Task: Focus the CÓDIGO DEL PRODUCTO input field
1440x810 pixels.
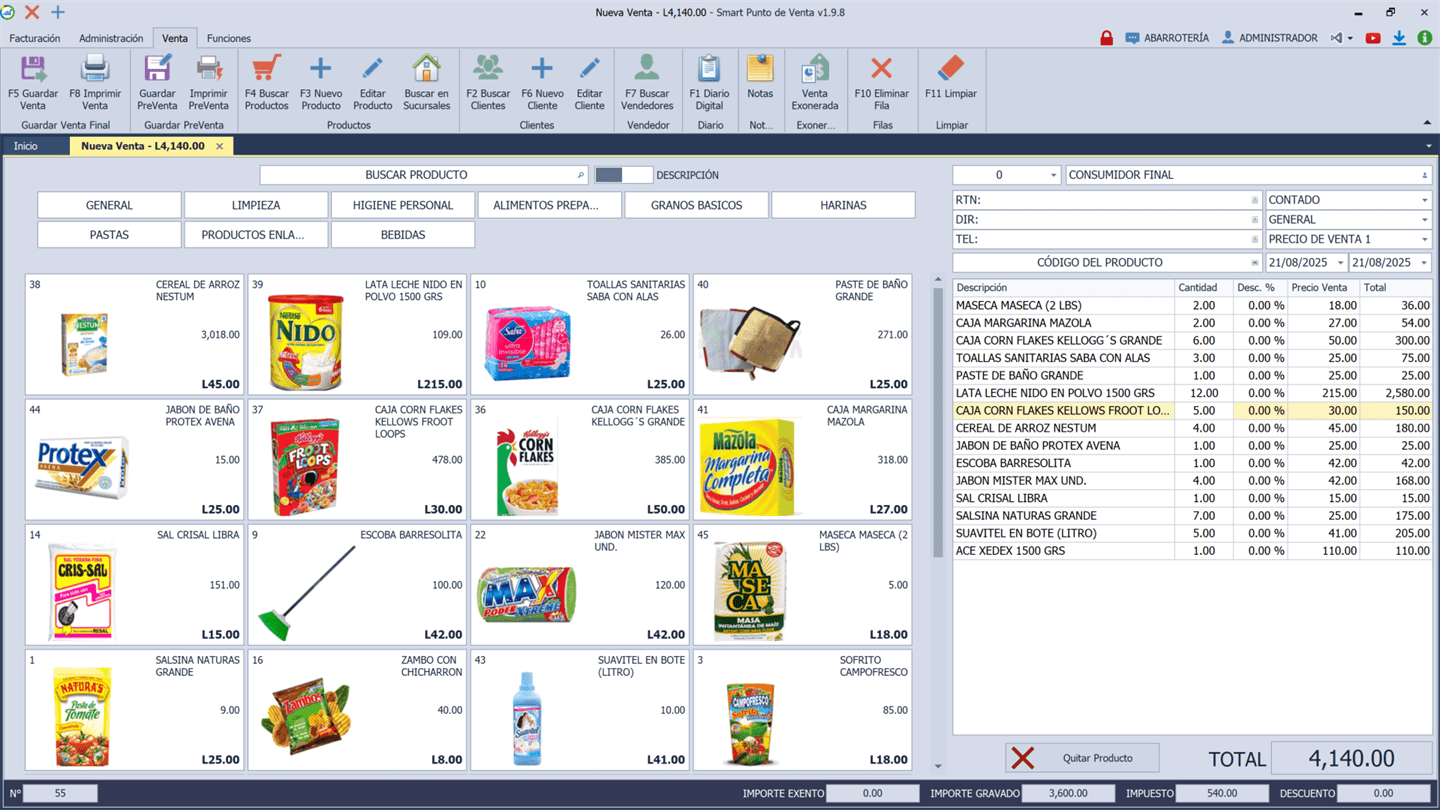Action: [1107, 262]
